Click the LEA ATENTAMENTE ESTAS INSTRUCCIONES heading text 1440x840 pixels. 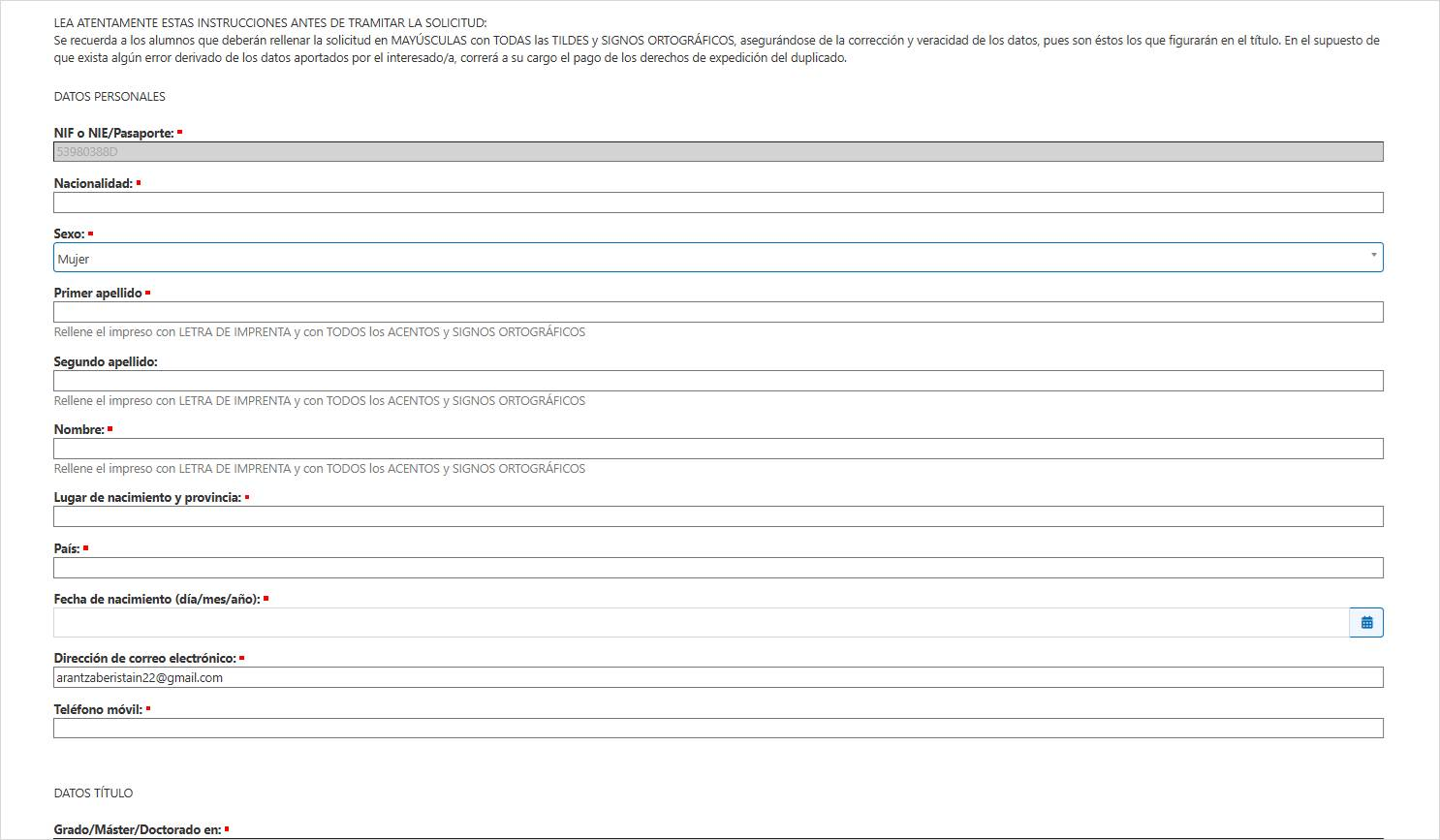[x=270, y=22]
